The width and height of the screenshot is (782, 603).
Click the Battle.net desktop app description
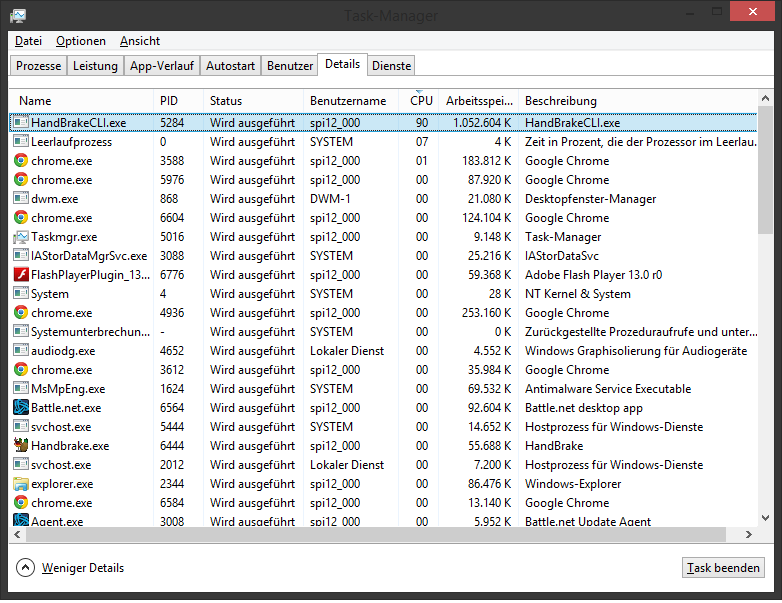click(x=584, y=408)
